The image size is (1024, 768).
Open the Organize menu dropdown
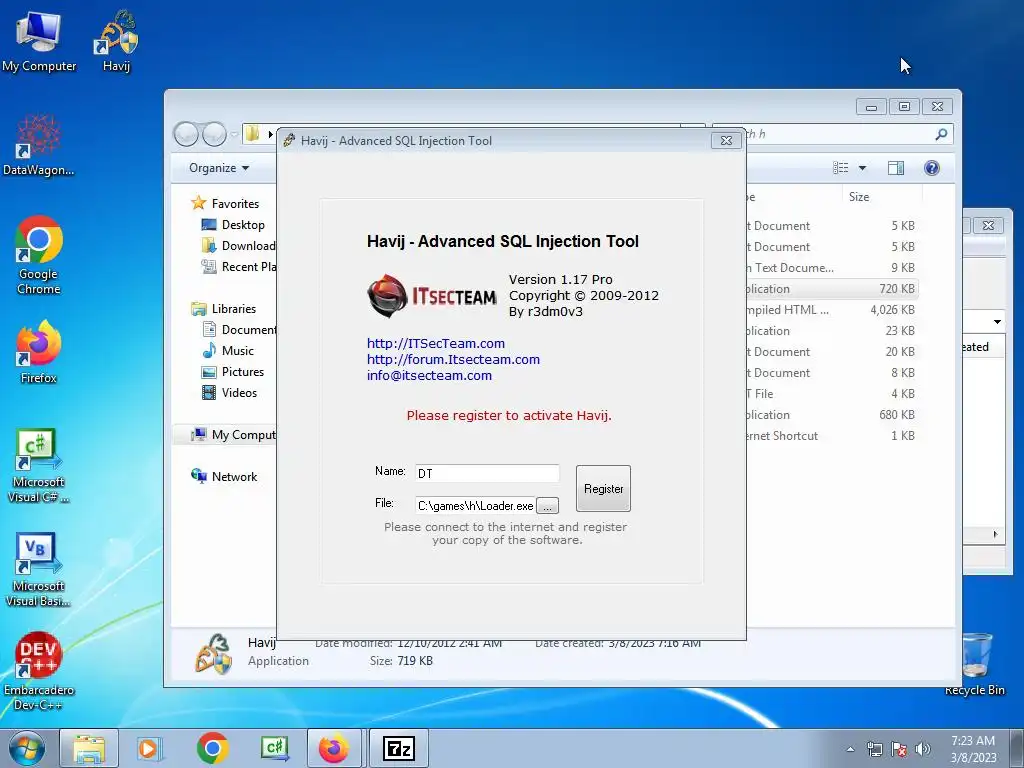point(219,168)
